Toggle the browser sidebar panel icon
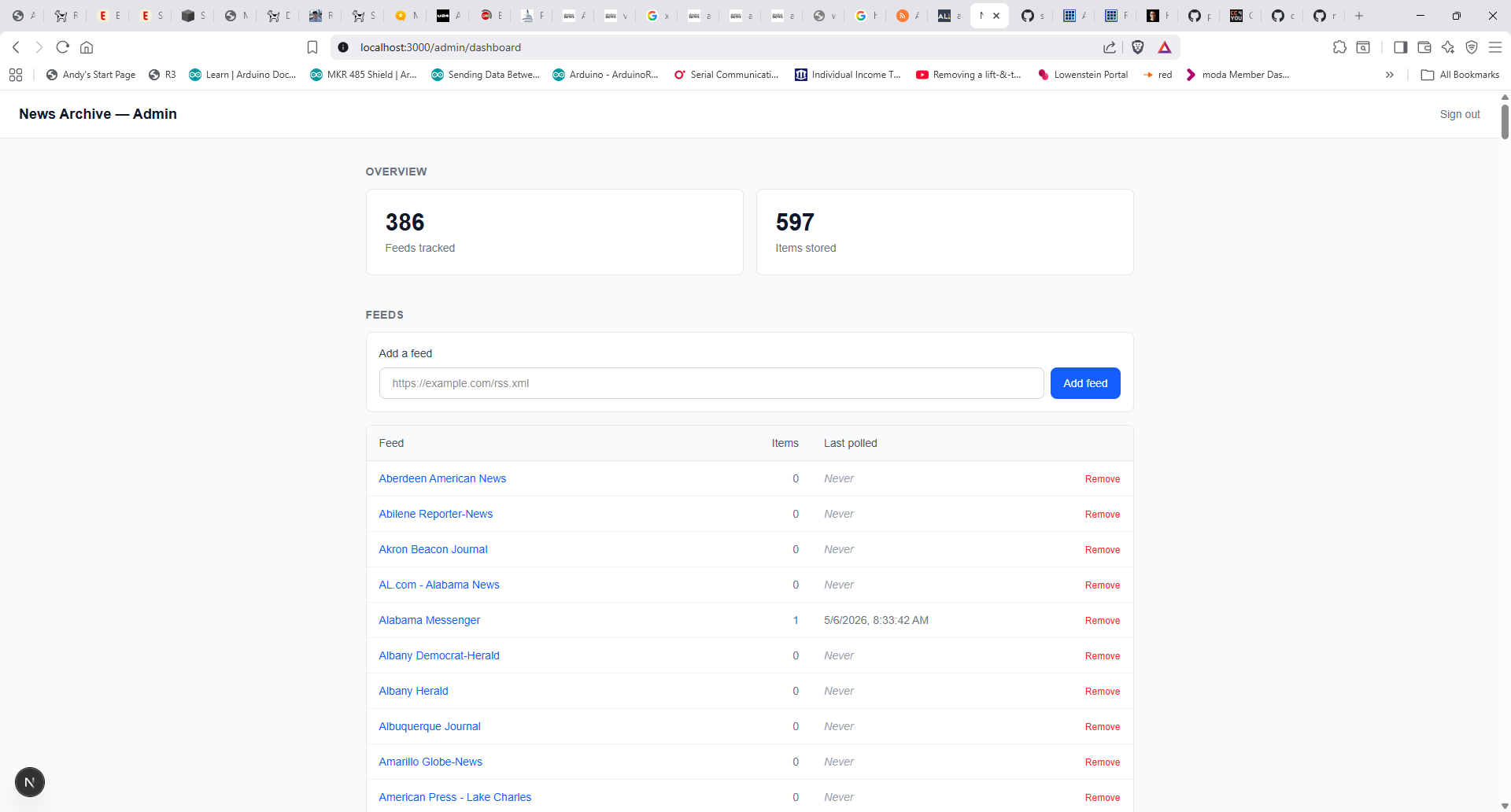The height and width of the screenshot is (812, 1511). pyautogui.click(x=1400, y=47)
